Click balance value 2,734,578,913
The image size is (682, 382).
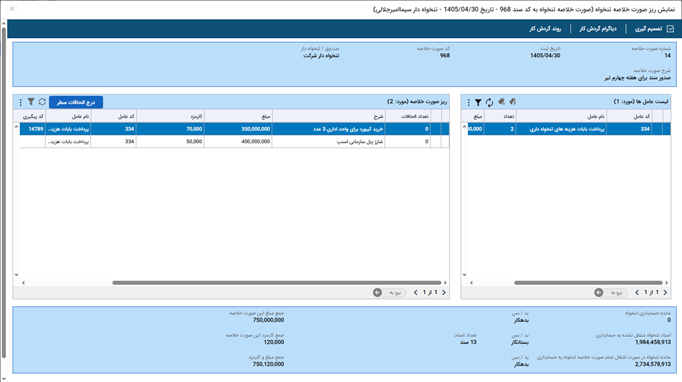[x=653, y=364]
